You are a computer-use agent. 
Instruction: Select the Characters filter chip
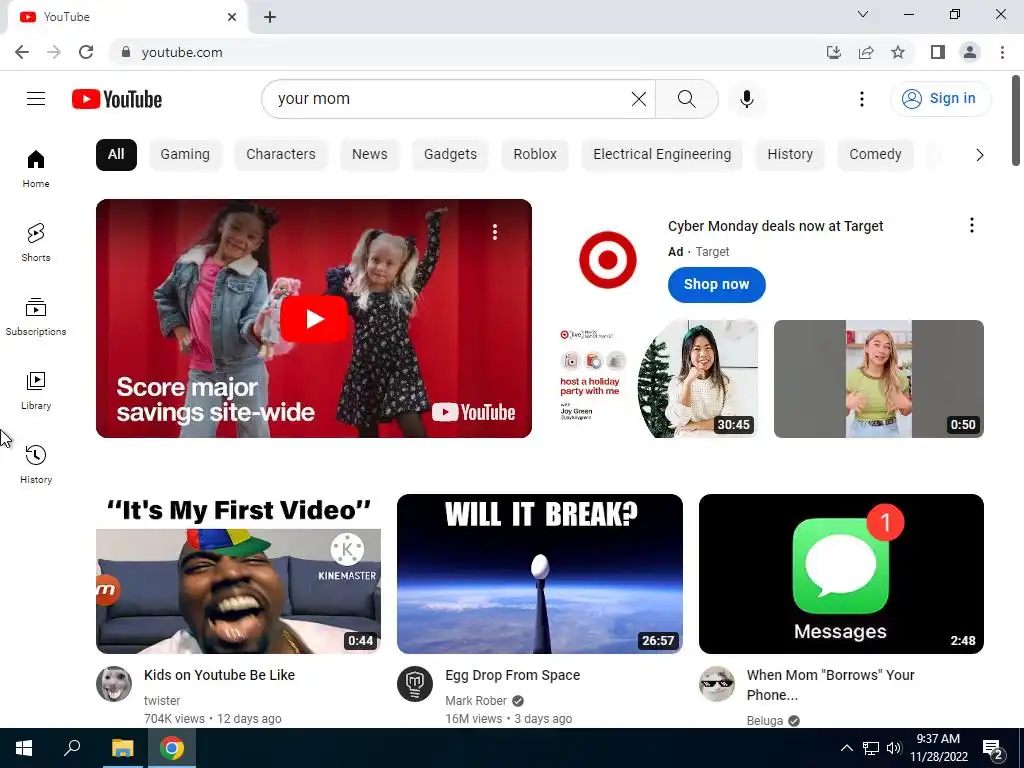point(281,155)
